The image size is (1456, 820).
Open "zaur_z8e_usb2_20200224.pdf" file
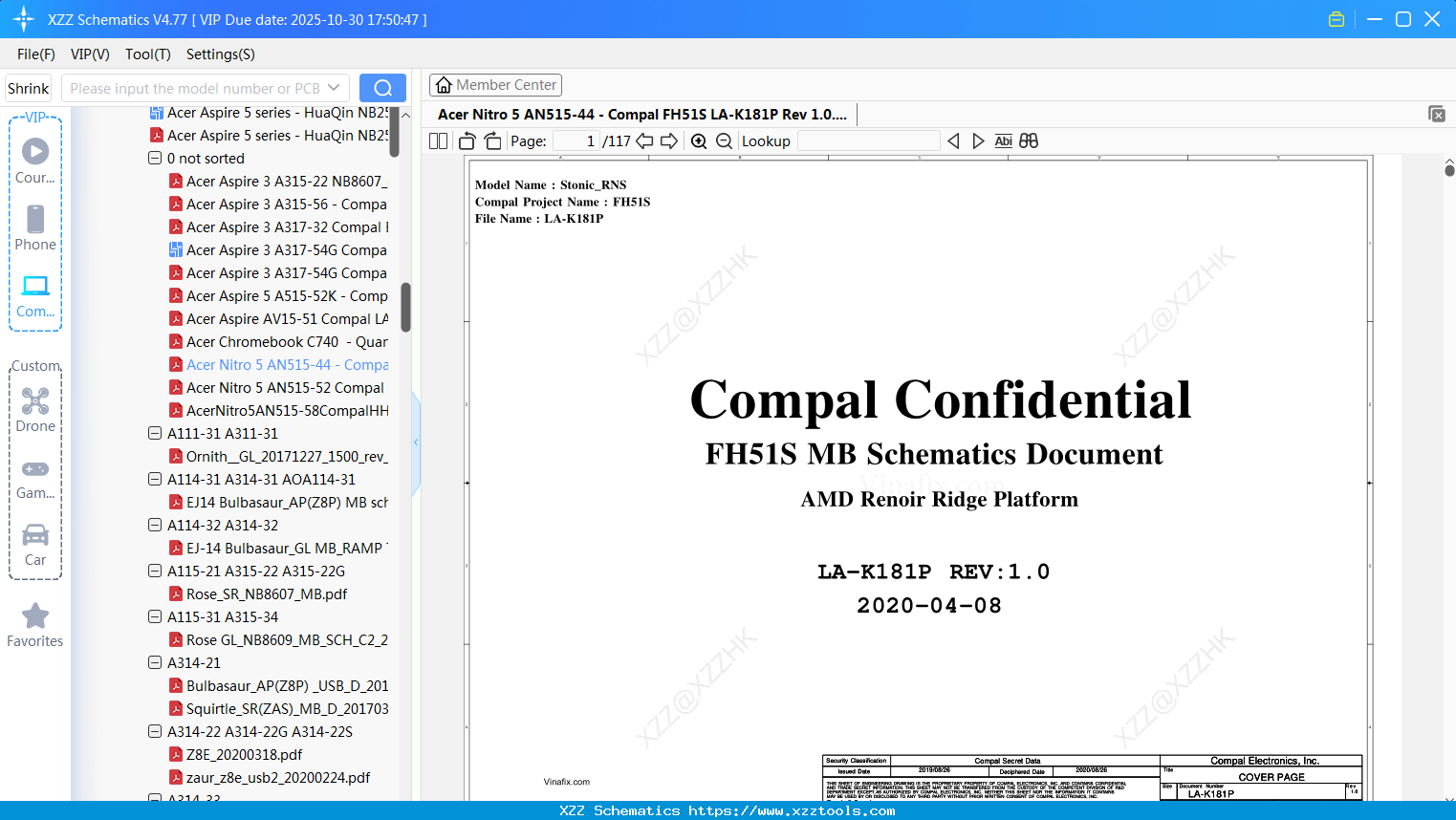[x=270, y=778]
